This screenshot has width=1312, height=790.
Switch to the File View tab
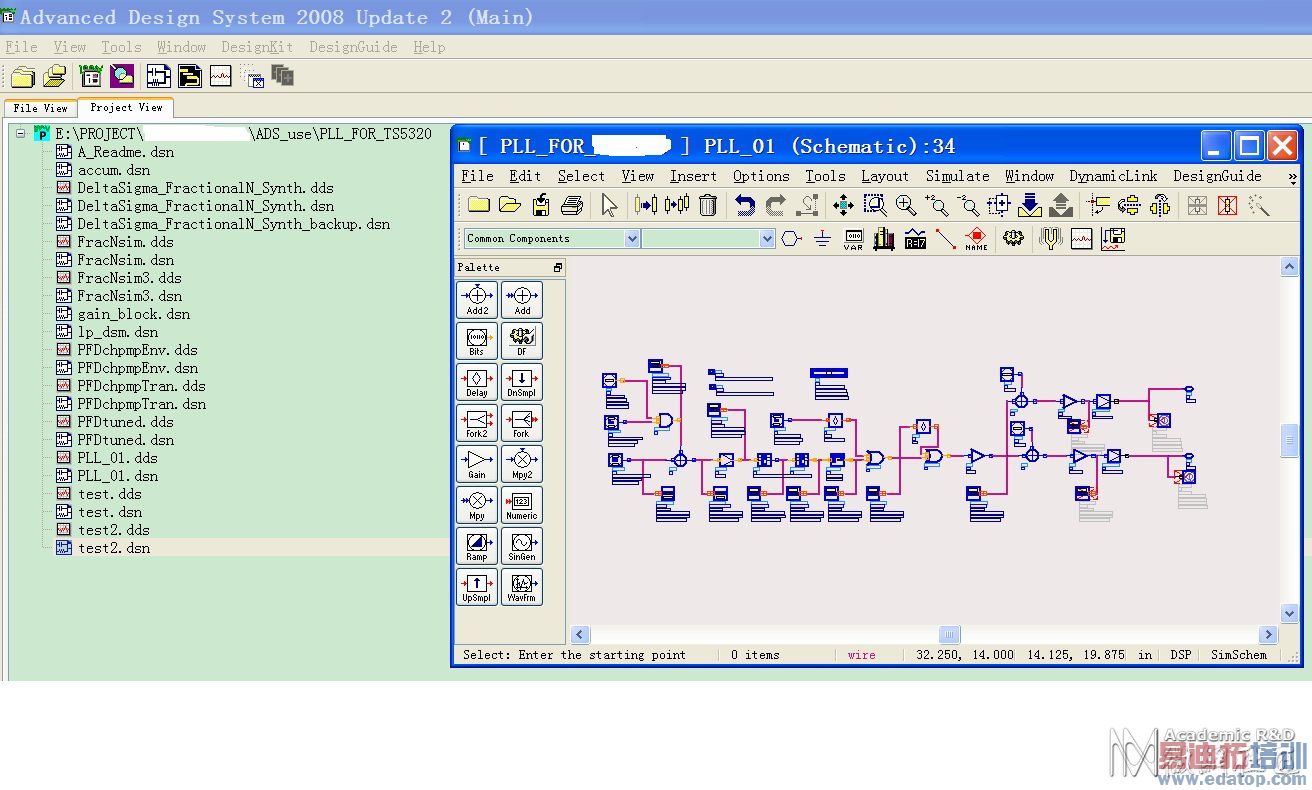pyautogui.click(x=41, y=108)
